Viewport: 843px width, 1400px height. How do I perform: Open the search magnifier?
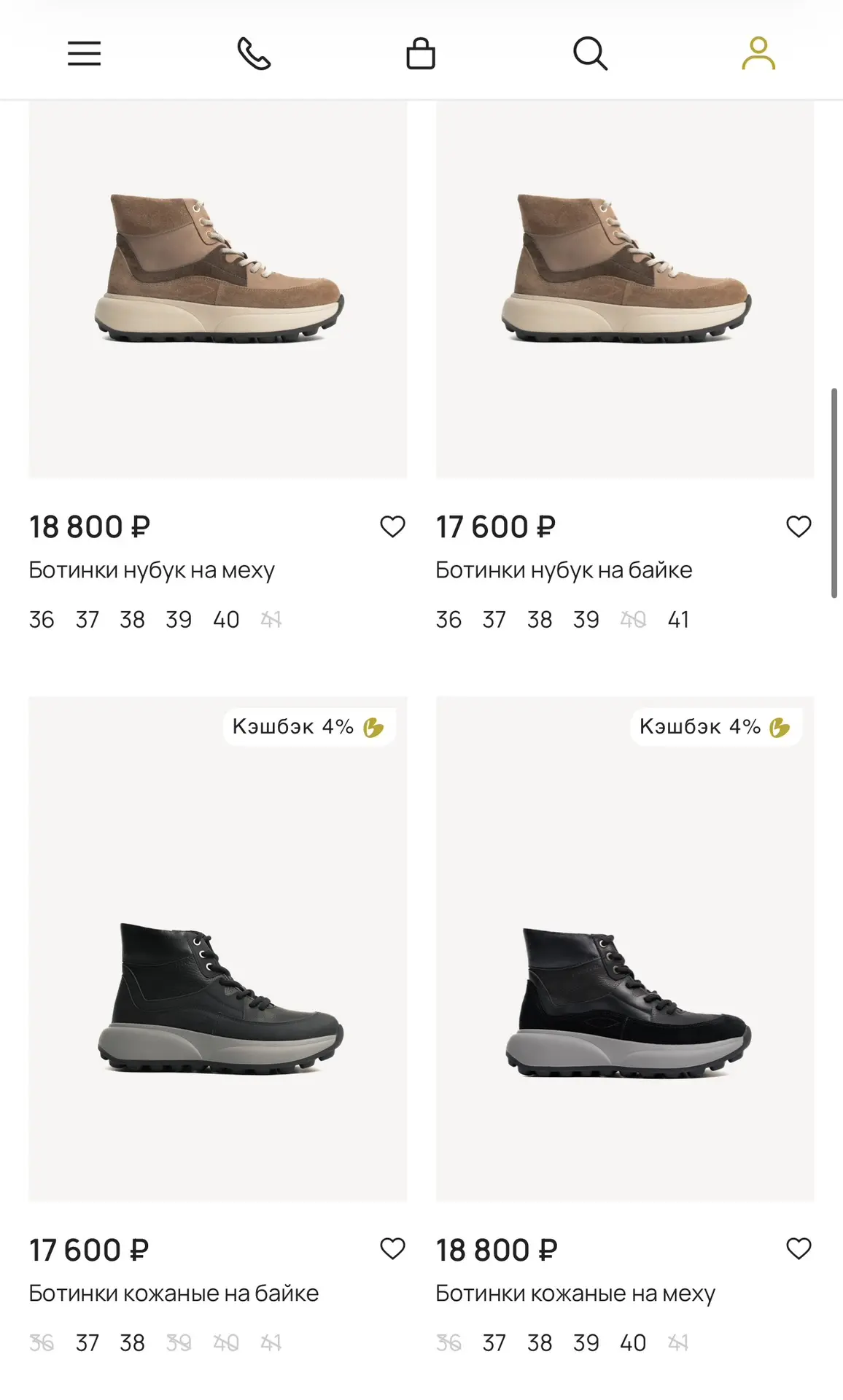click(590, 54)
